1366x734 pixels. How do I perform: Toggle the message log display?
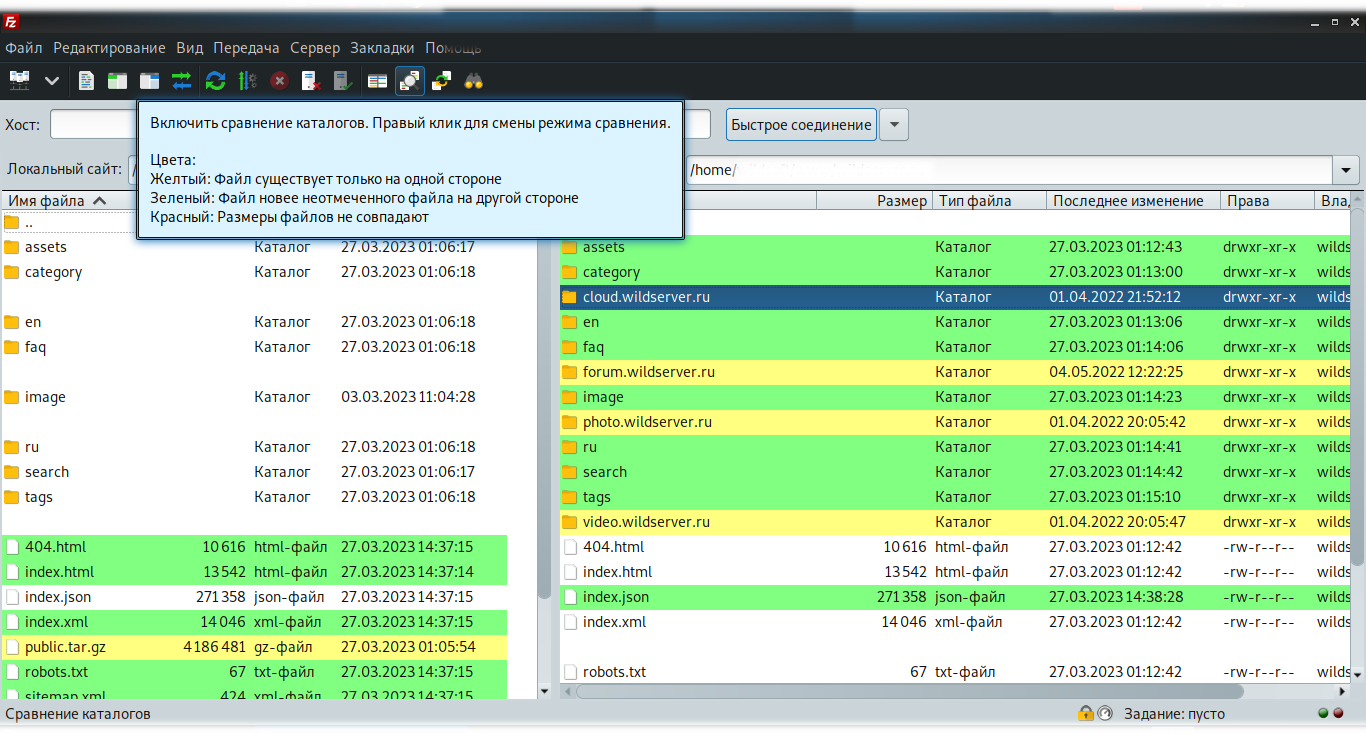pos(87,81)
